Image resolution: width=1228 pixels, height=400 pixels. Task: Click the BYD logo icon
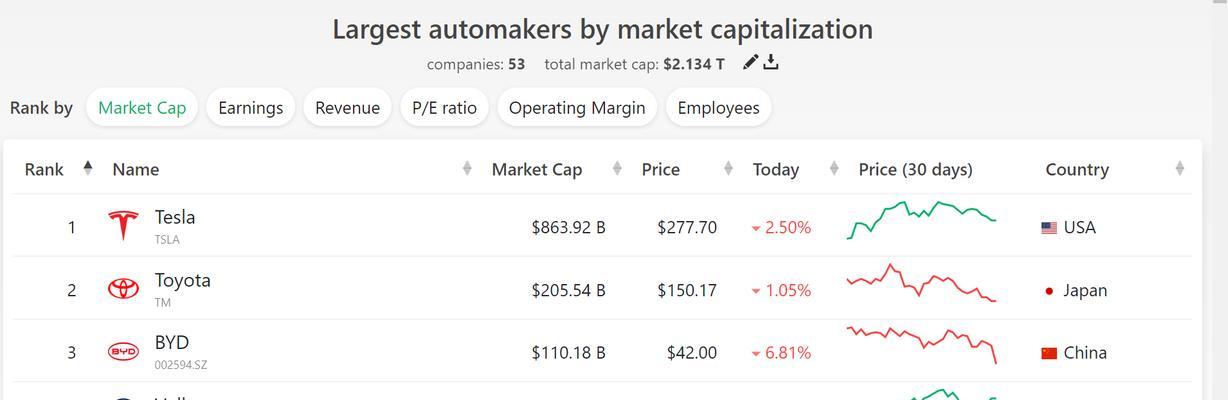click(123, 352)
